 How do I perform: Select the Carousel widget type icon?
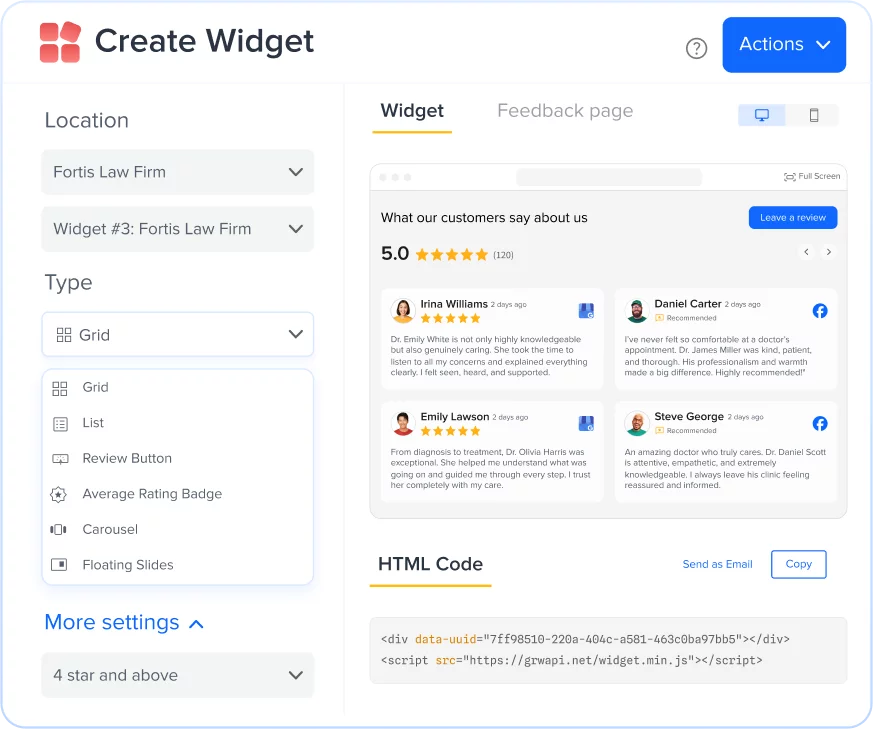[x=59, y=529]
